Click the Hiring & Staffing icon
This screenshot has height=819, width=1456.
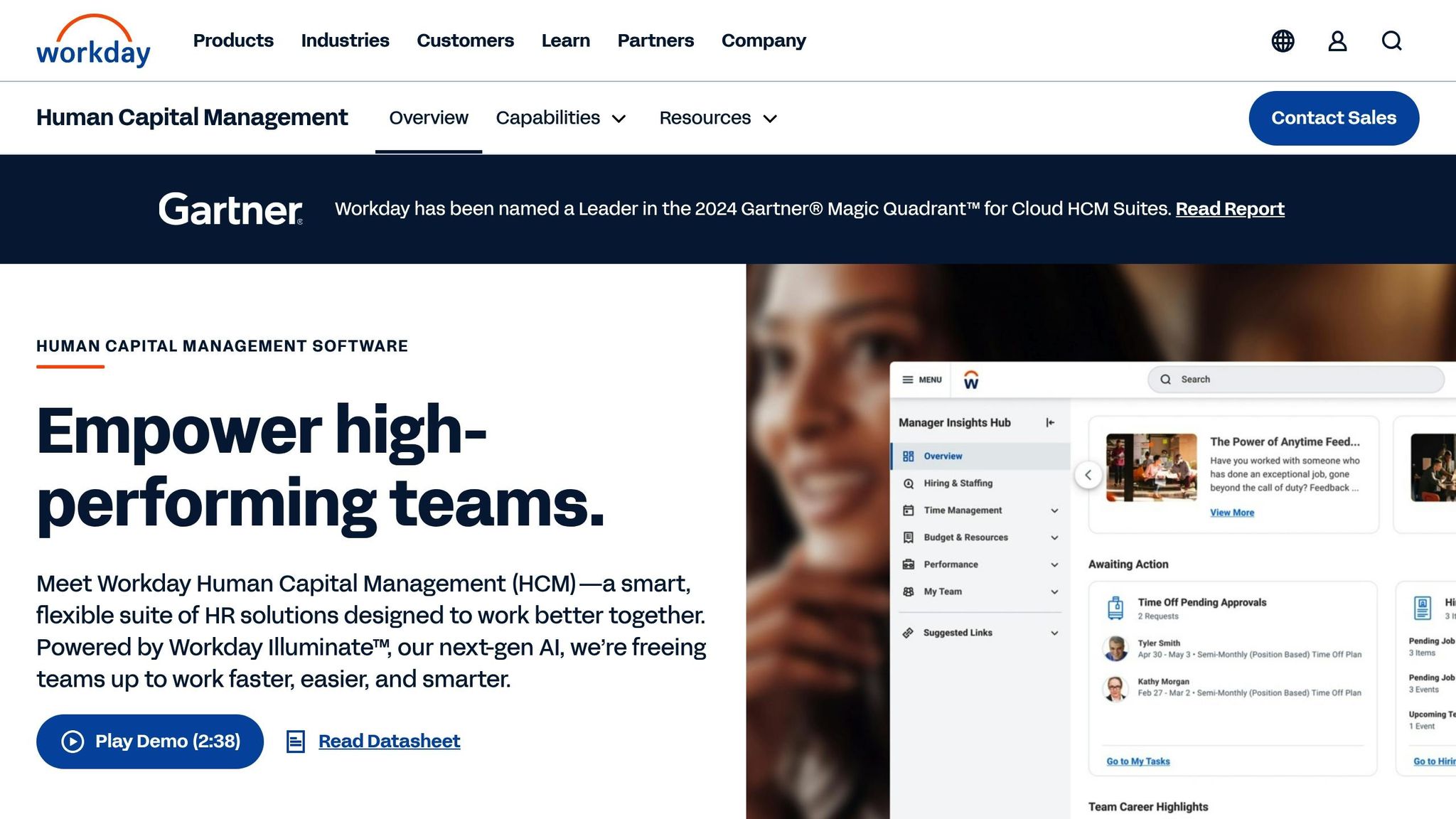point(909,483)
